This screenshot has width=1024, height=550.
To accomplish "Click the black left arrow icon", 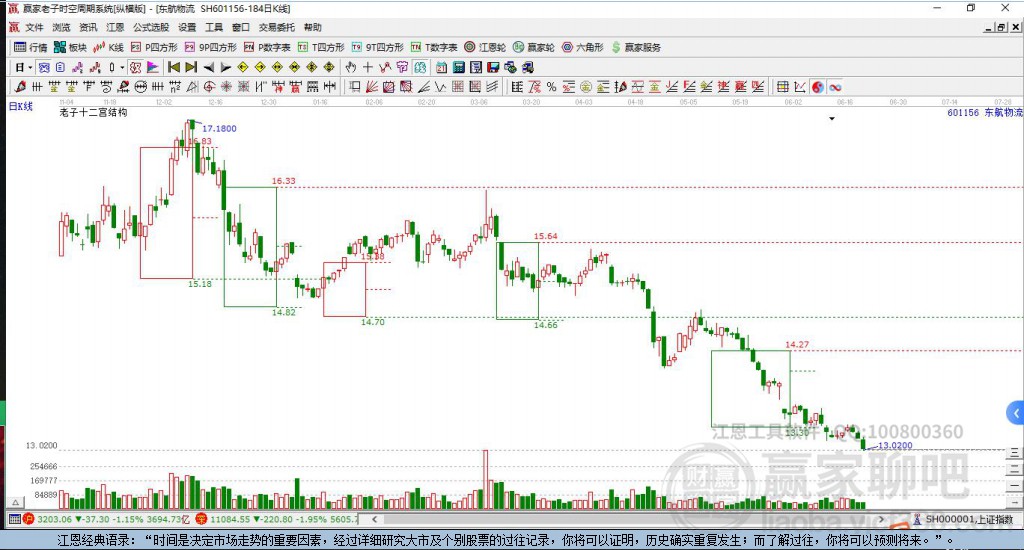I will click(x=208, y=67).
